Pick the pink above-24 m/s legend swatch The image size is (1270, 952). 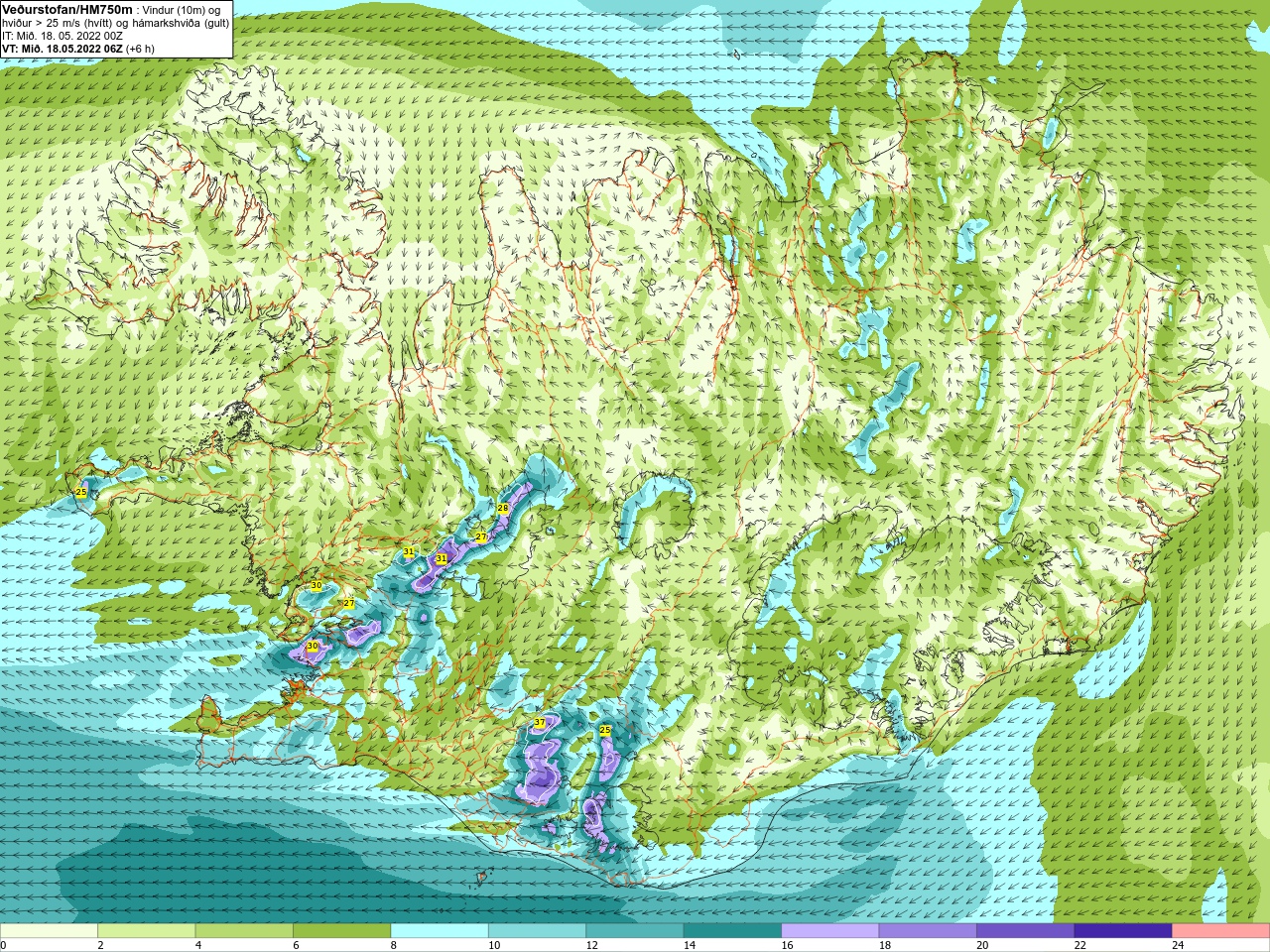[1221, 931]
